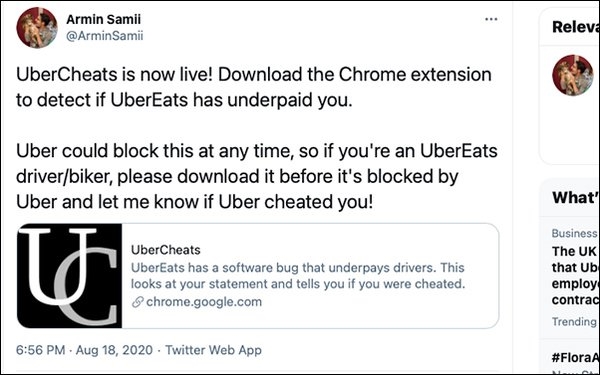Open the tweet's three-dot more menu
Image resolution: width=600 pixels, height=375 pixels.
491,19
